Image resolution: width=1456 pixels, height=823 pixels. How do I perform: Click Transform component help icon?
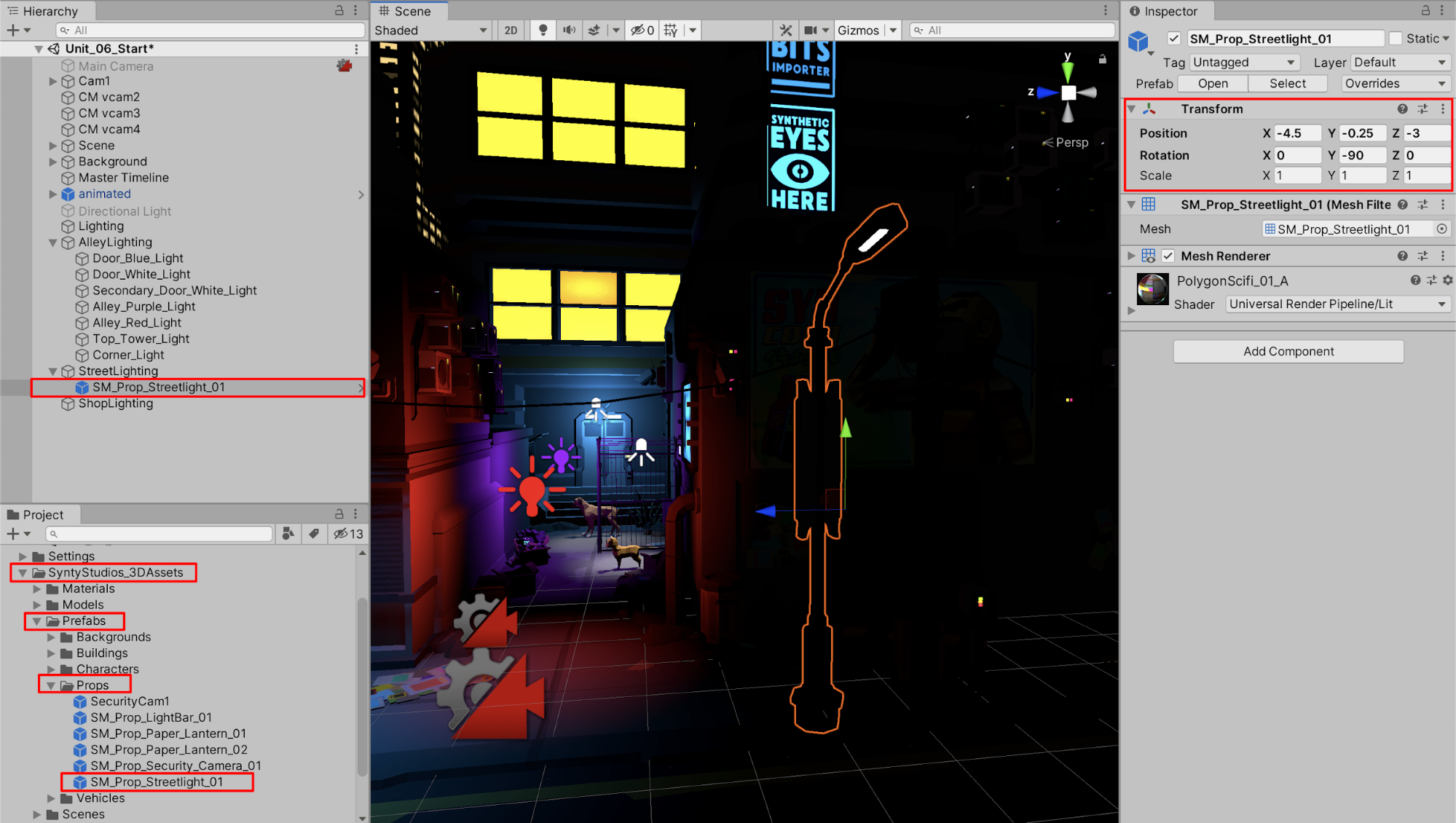pyautogui.click(x=1402, y=109)
